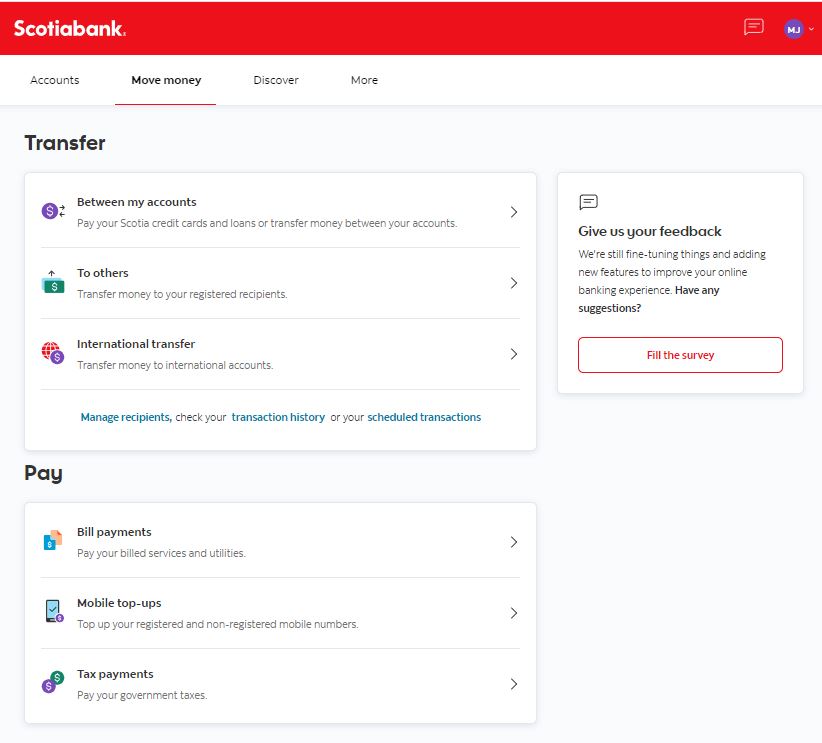Open chevron for Bill payments

[514, 542]
